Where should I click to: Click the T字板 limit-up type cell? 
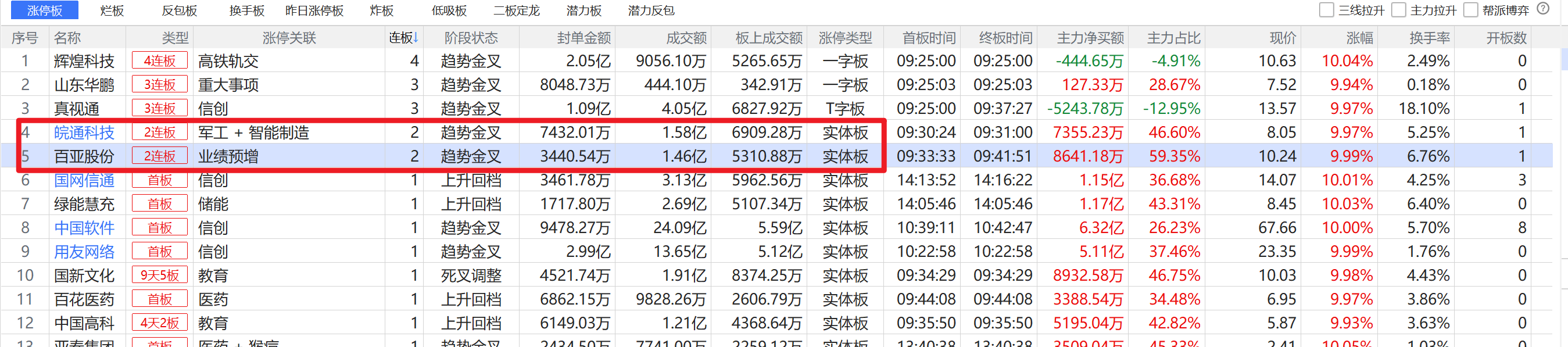click(x=845, y=108)
